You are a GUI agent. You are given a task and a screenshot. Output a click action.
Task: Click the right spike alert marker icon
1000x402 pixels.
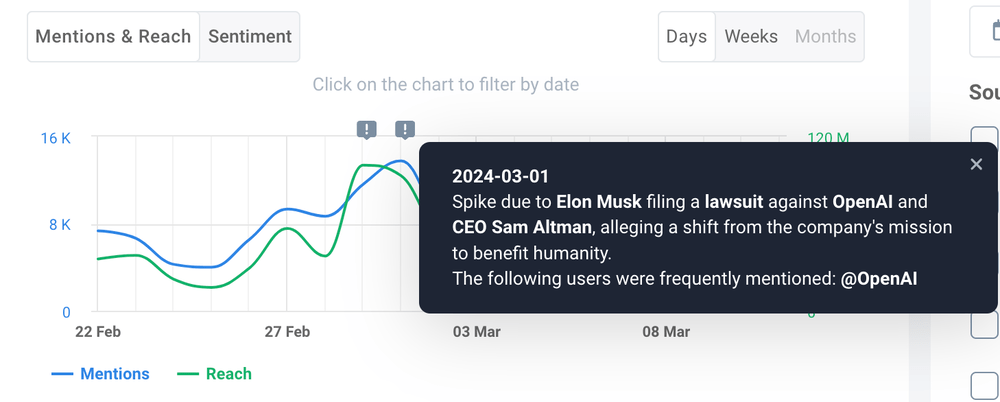[405, 129]
